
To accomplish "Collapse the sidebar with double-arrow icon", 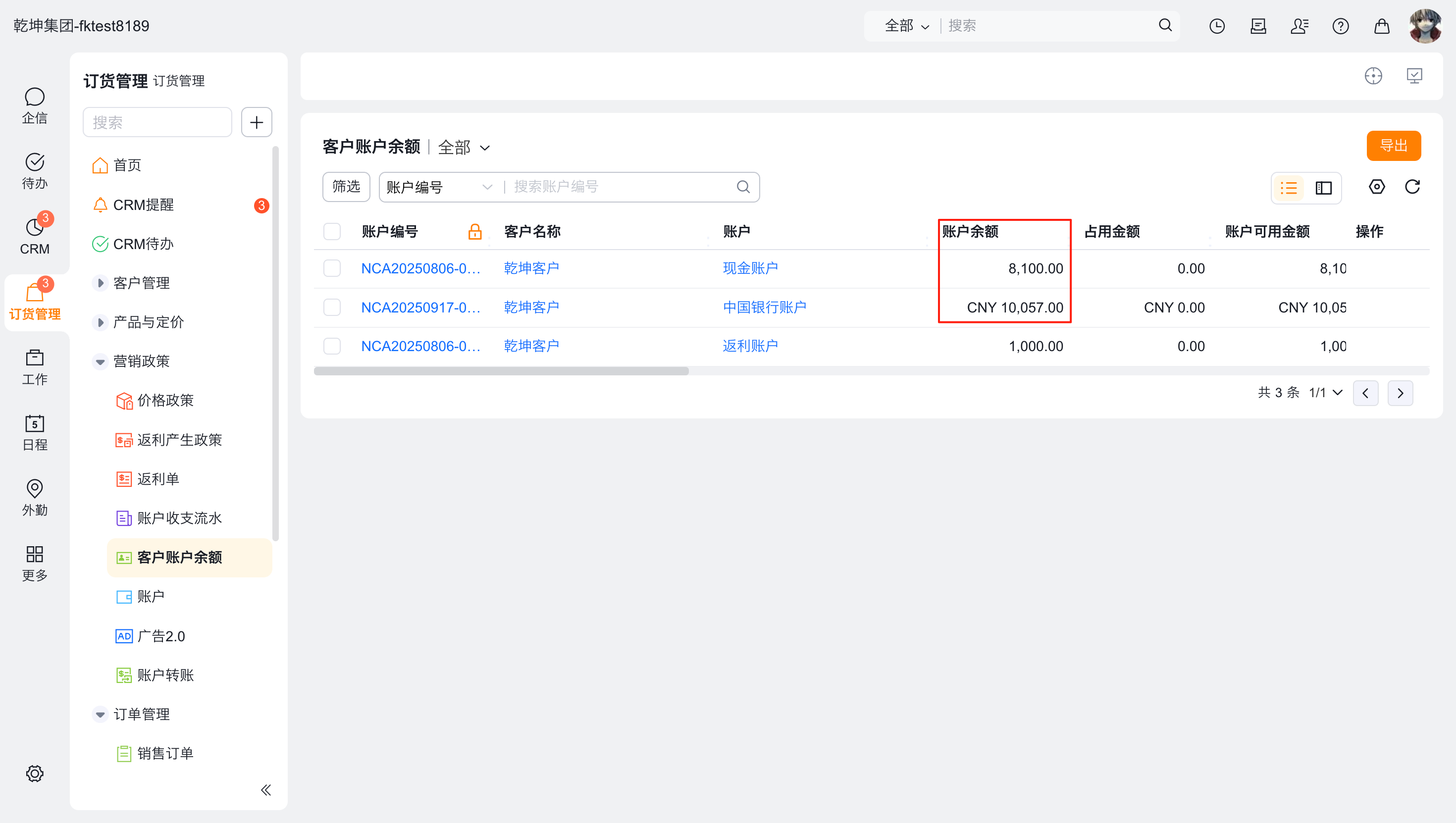I will [265, 790].
